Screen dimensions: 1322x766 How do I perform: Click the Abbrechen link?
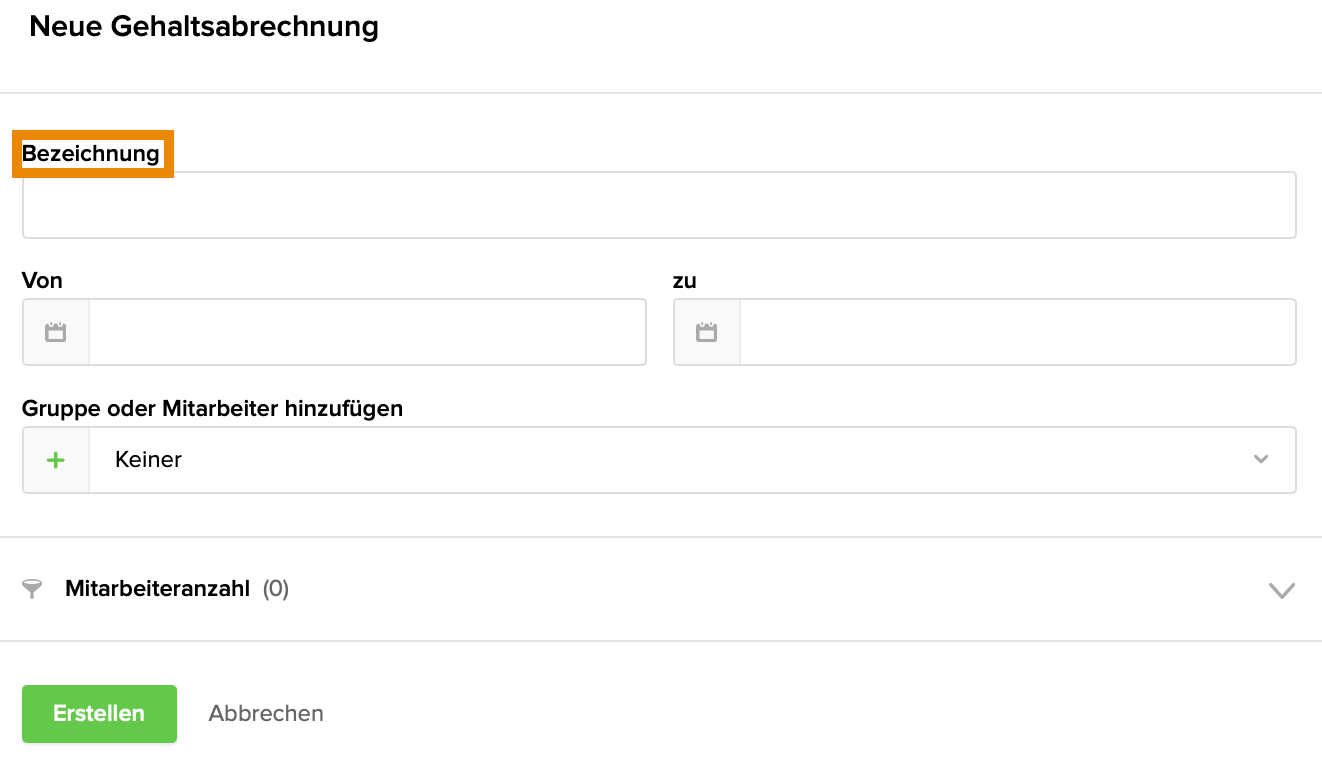tap(266, 714)
